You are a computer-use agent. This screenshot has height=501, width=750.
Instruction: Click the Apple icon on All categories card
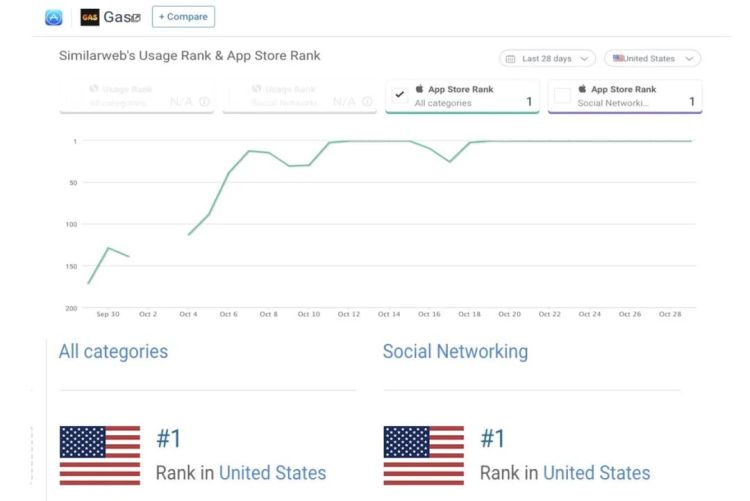click(x=420, y=89)
